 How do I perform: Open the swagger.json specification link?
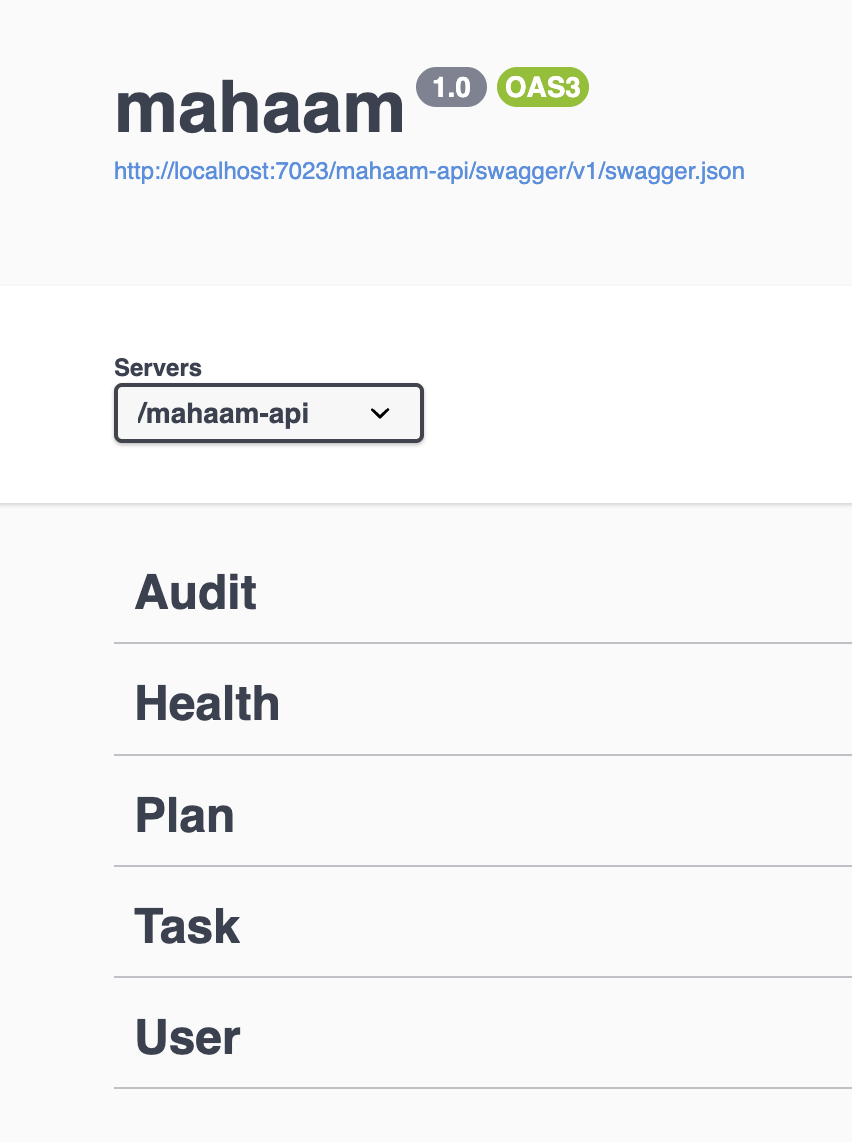tap(429, 171)
